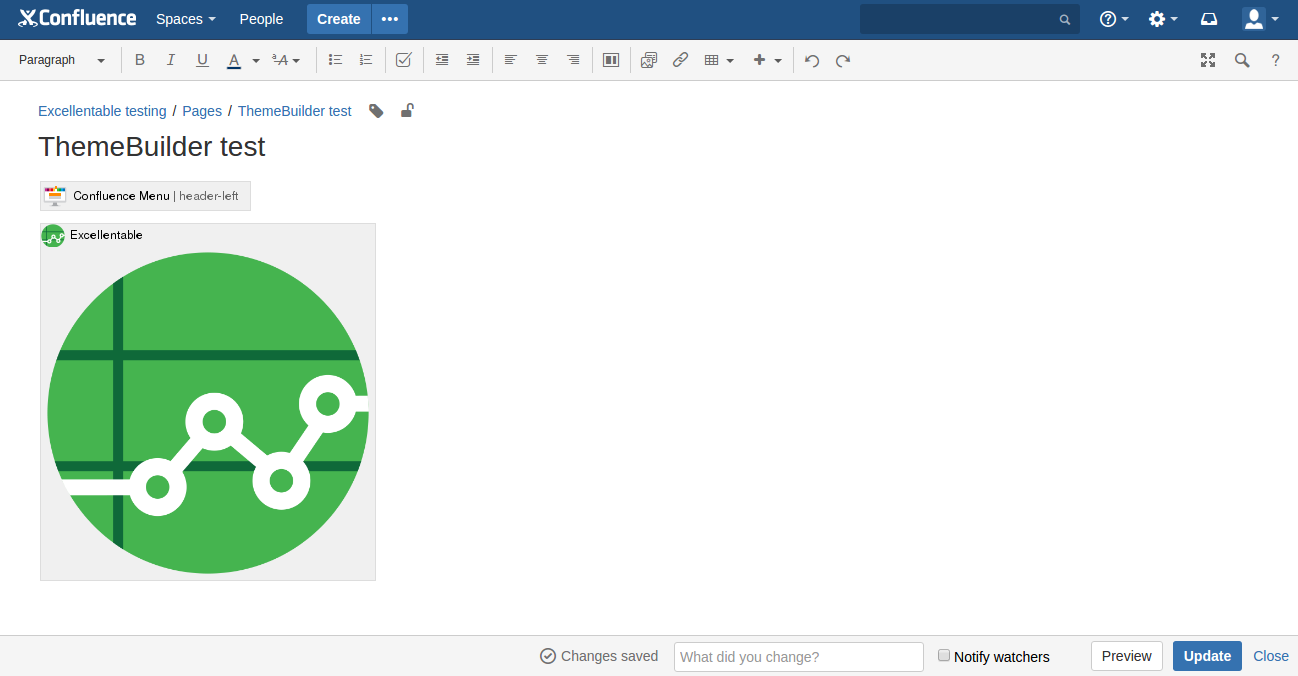Image resolution: width=1298 pixels, height=676 pixels.
Task: Enable the Notify watchers checkbox
Action: 944,656
